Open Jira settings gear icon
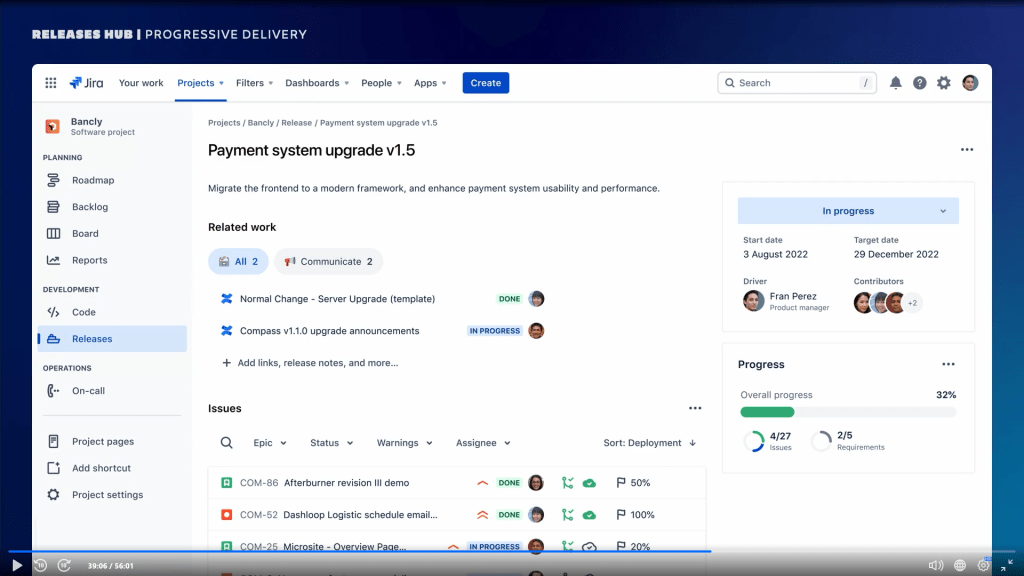 tap(944, 83)
